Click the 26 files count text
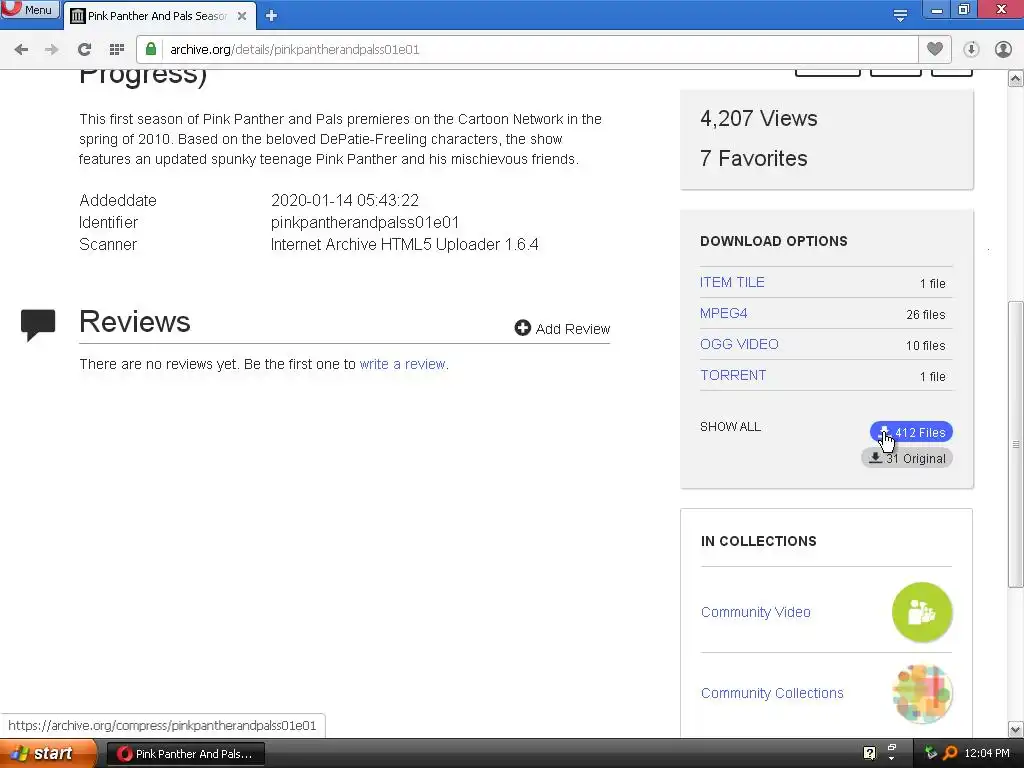The width and height of the screenshot is (1024, 768). [925, 315]
